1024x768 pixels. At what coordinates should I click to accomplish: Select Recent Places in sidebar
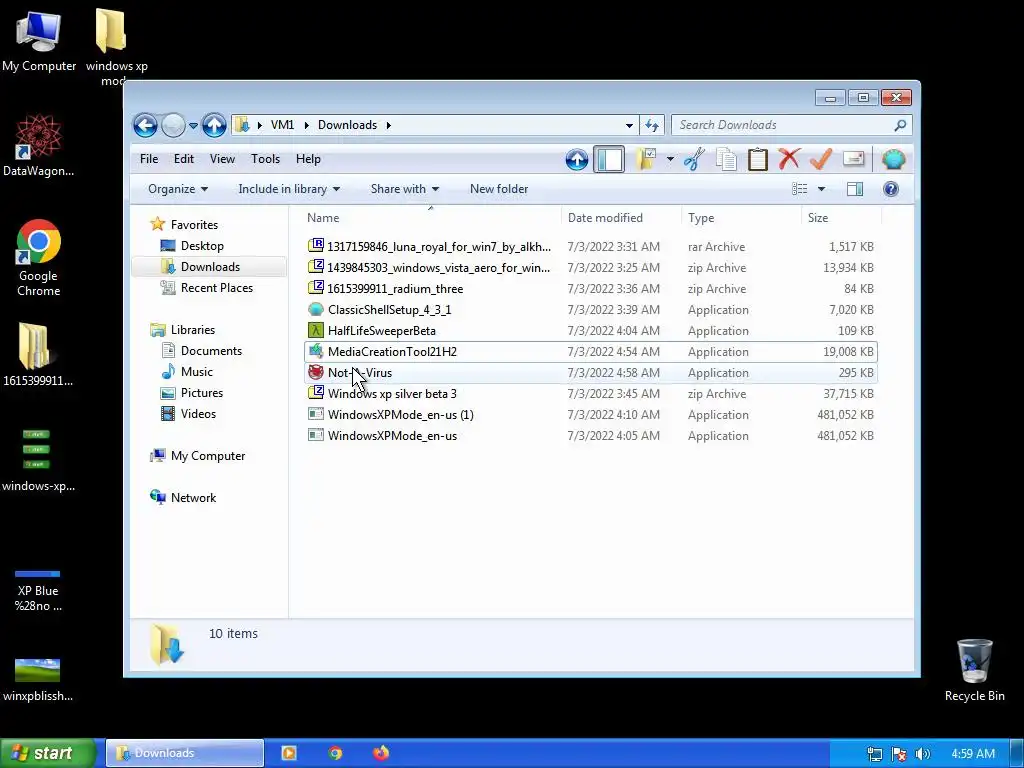click(216, 288)
